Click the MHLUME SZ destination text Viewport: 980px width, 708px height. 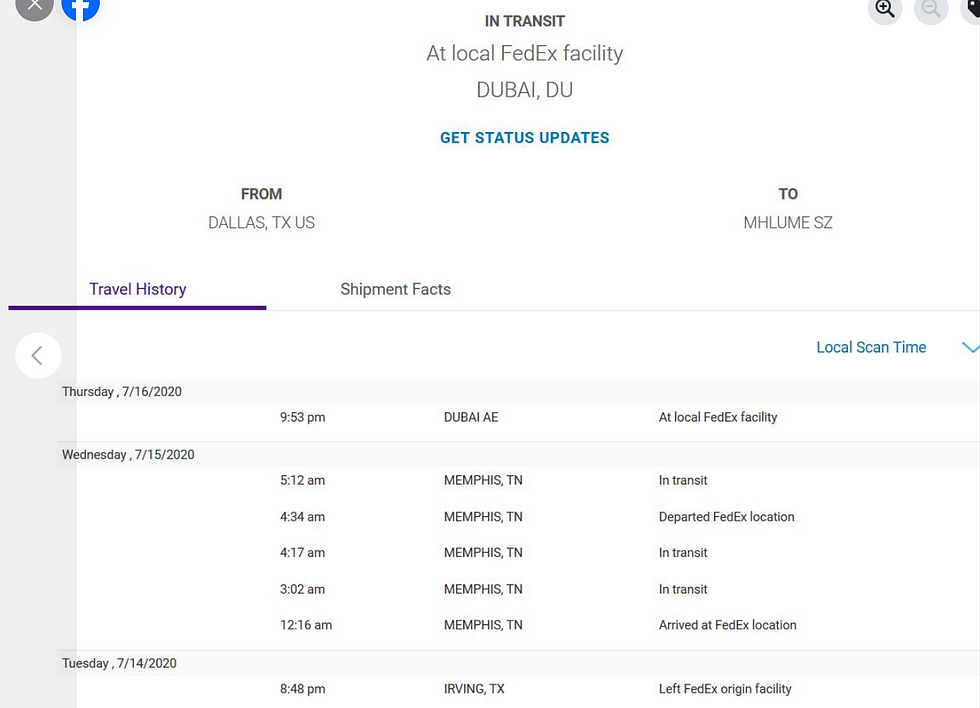(788, 222)
